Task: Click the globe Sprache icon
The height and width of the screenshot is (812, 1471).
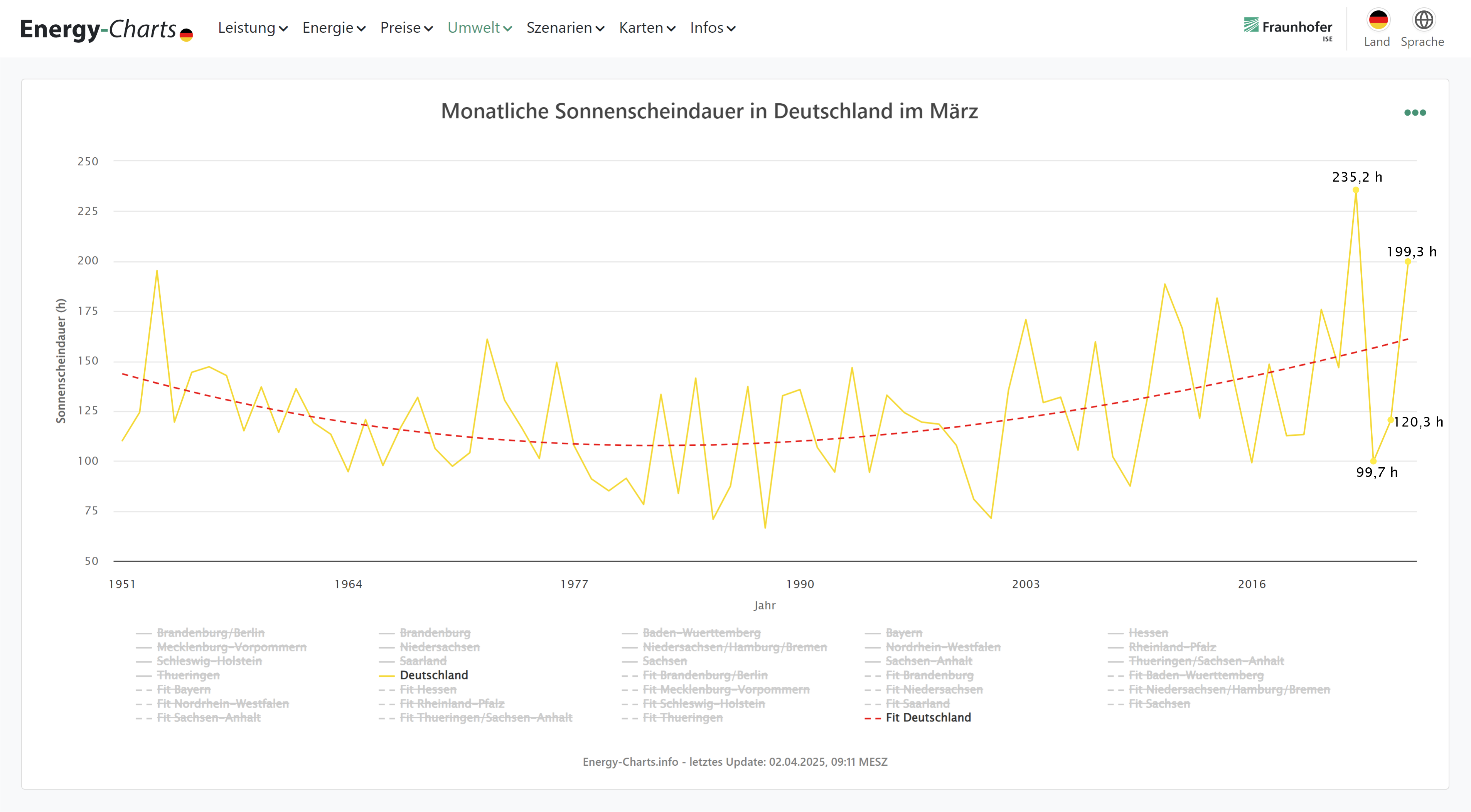Action: tap(1423, 20)
